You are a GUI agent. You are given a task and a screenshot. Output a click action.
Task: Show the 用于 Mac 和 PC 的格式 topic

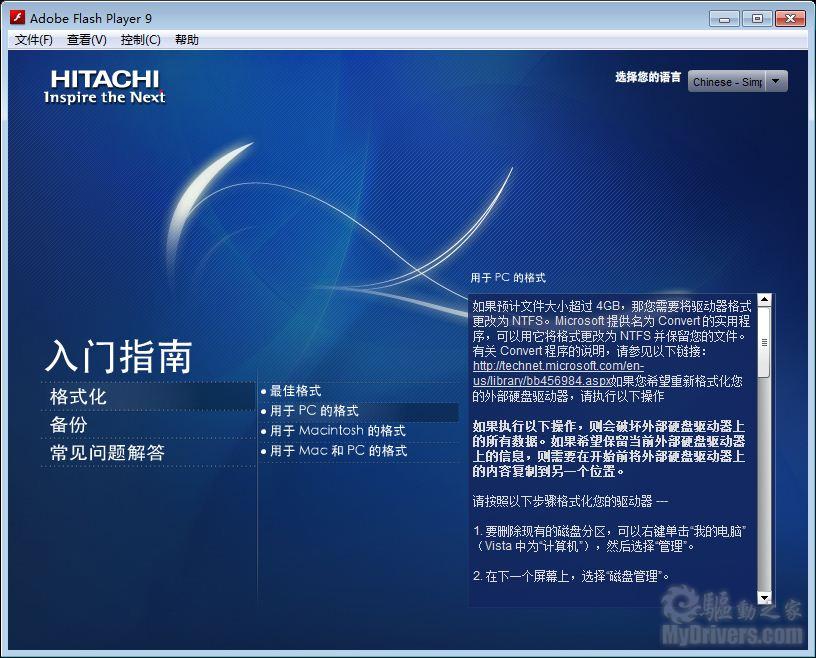(338, 451)
